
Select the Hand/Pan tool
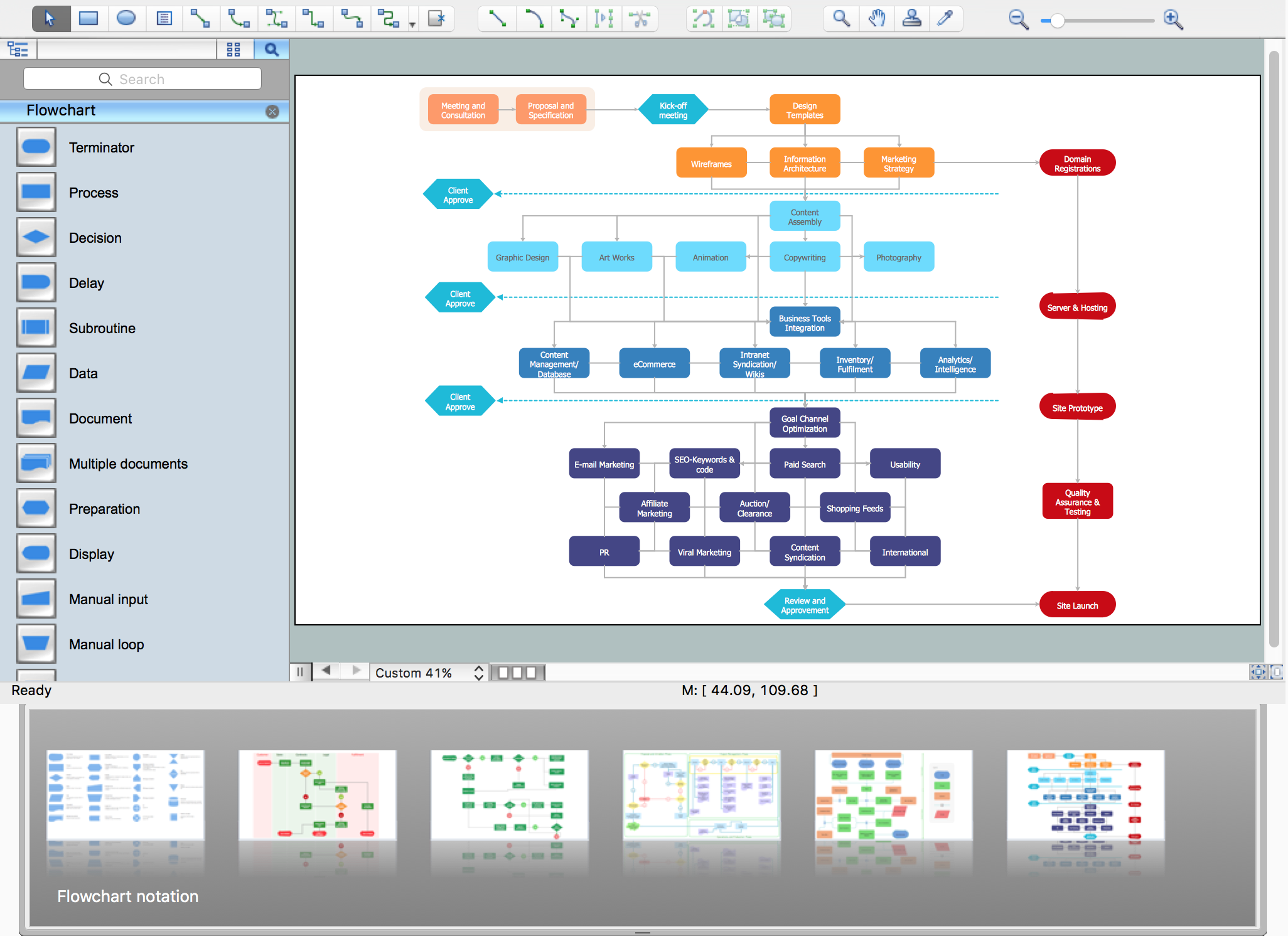click(x=876, y=18)
